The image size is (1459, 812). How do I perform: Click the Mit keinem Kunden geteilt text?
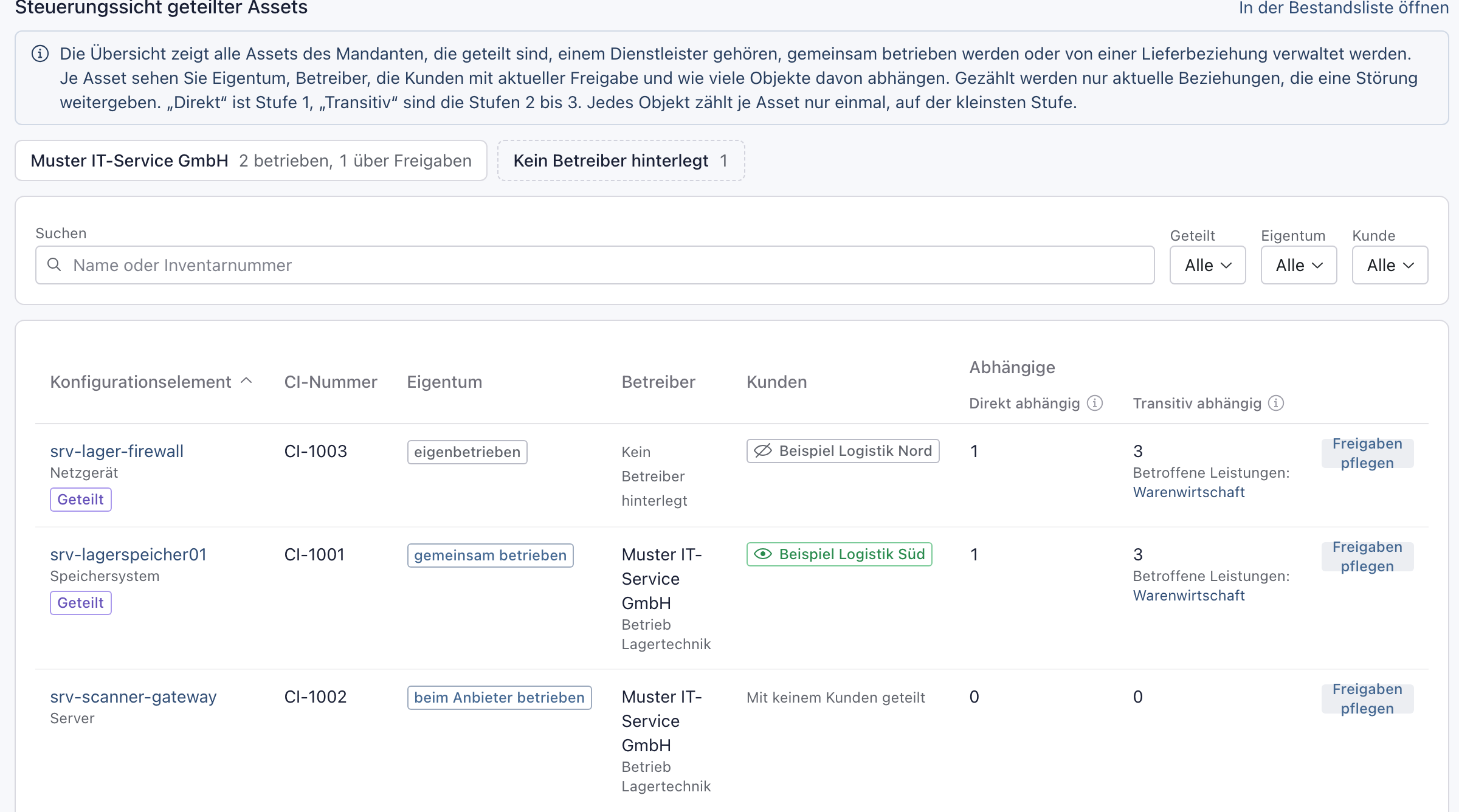coord(836,698)
